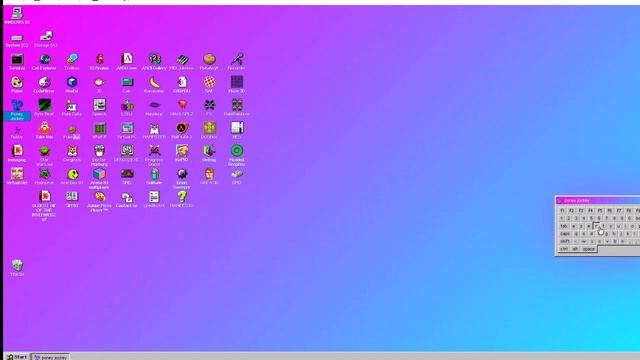Click the caps key in poney jockey
Image resolution: width=640 pixels, height=360 pixels.
point(564,234)
